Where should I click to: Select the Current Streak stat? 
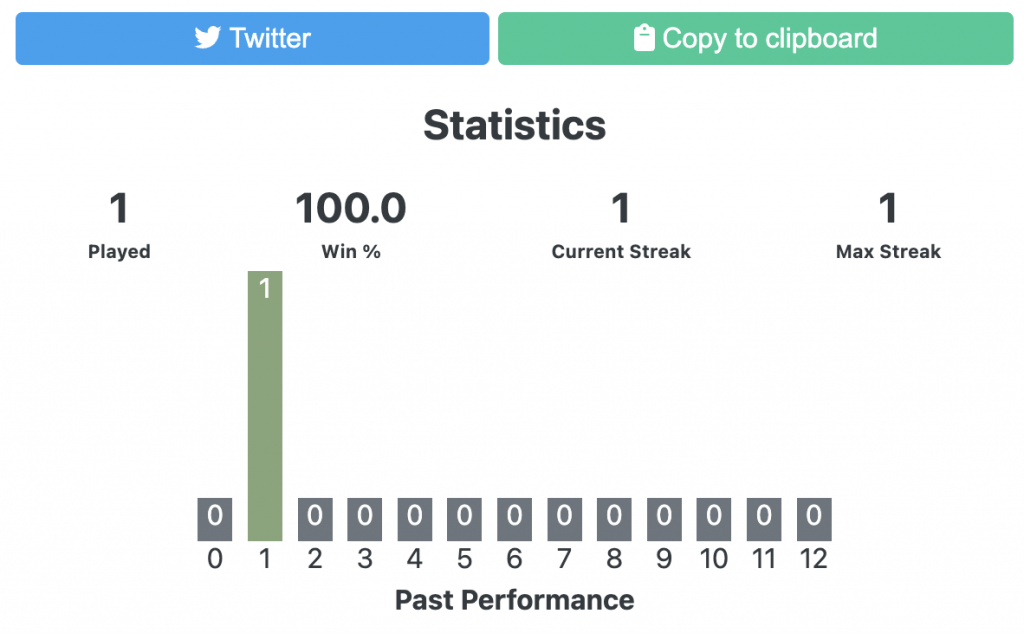[x=620, y=208]
